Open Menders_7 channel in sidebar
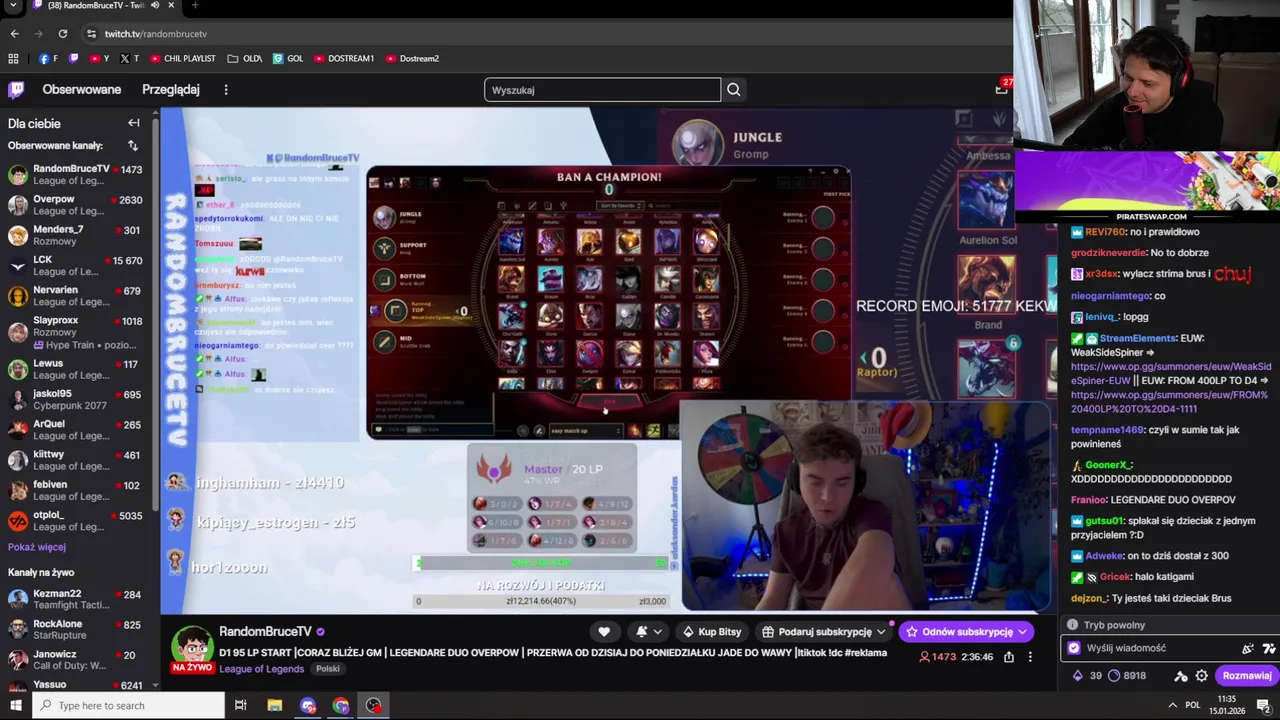The width and height of the screenshot is (1280, 720). 76,235
